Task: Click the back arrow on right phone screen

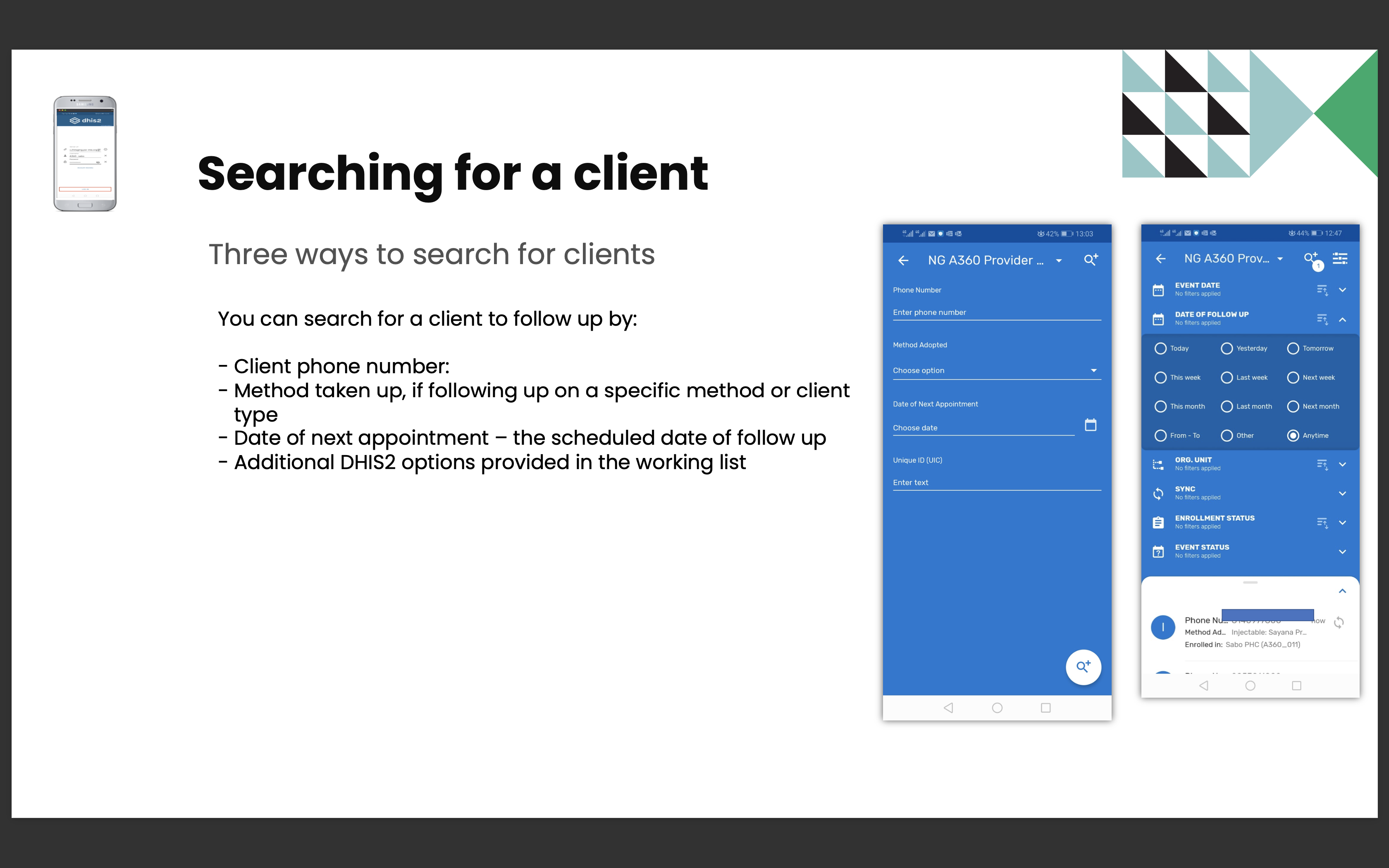Action: point(1160,259)
